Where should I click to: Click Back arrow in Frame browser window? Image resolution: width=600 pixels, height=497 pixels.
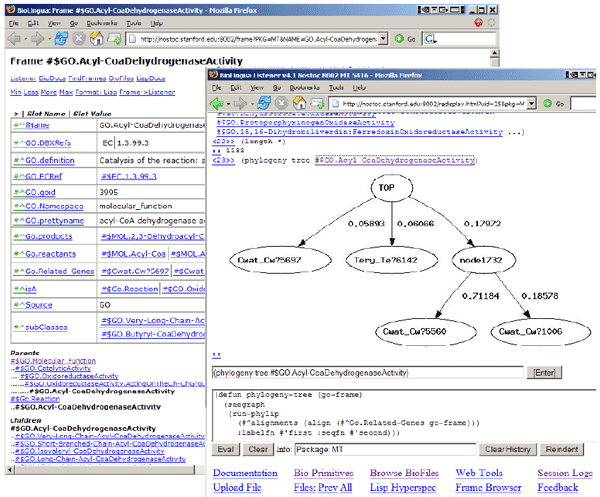point(15,39)
